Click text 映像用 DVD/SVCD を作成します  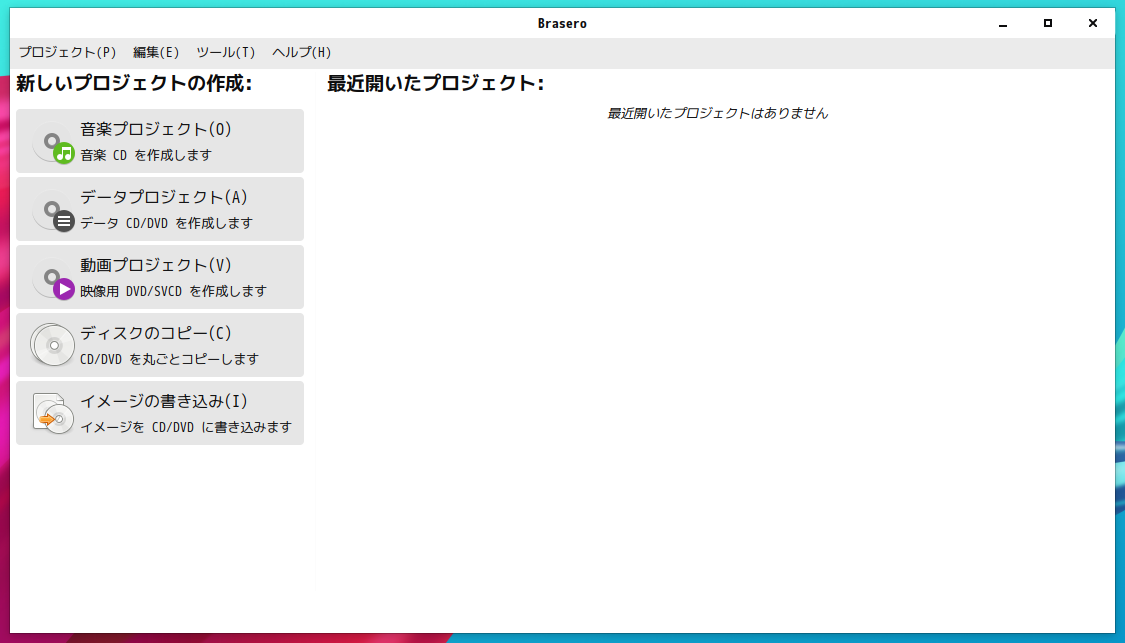[x=174, y=291]
